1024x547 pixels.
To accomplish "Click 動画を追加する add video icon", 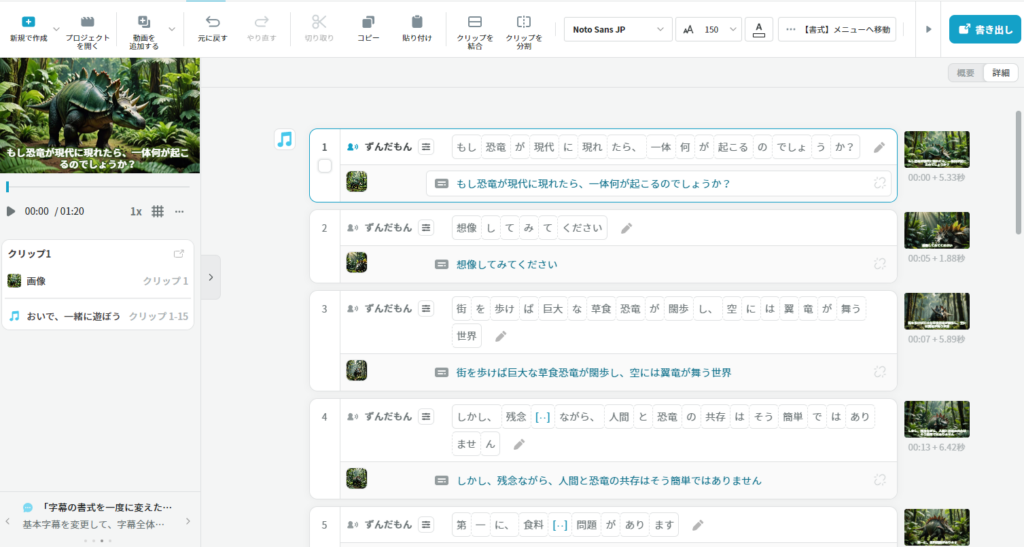I will (144, 22).
